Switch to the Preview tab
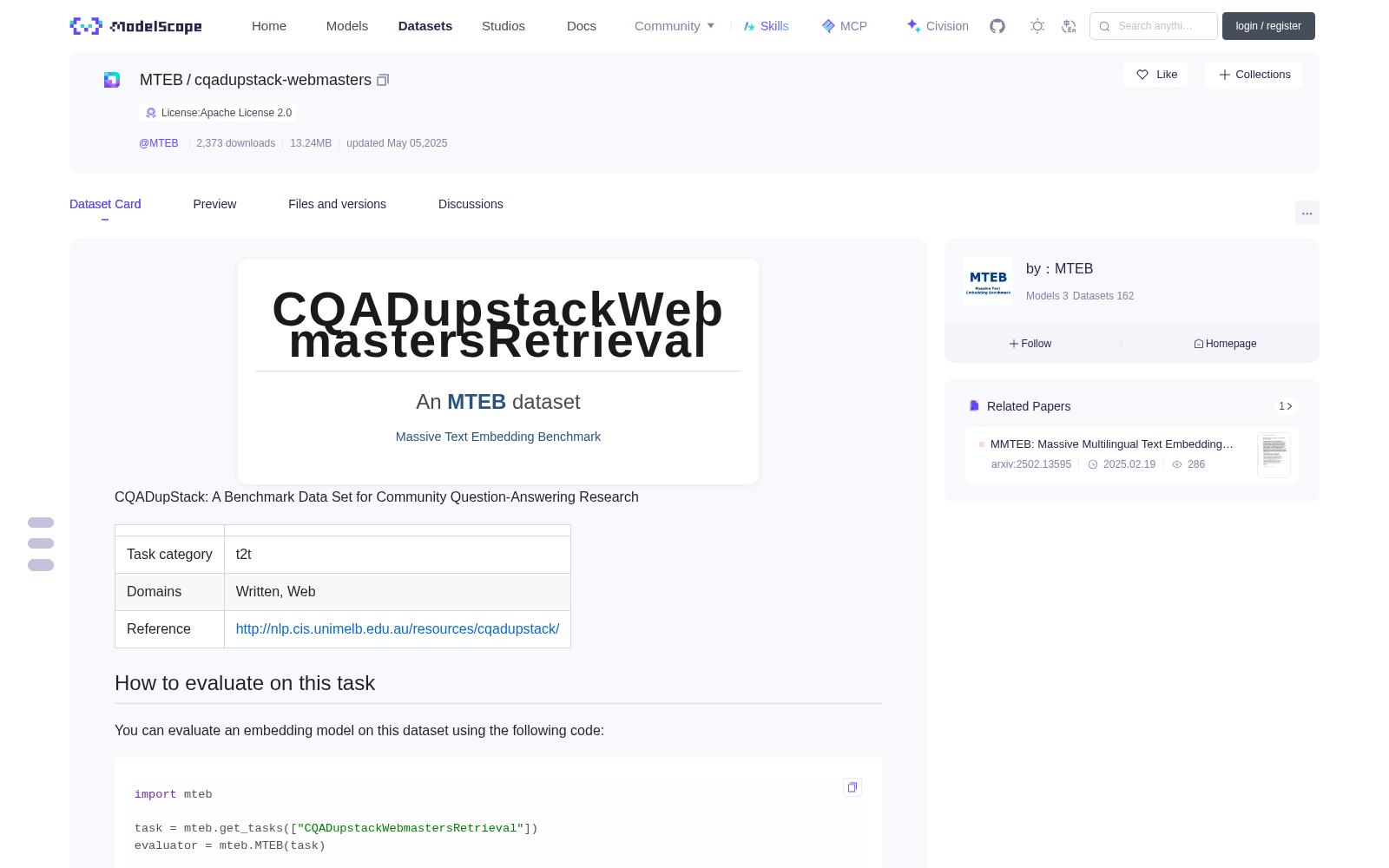The height and width of the screenshot is (868, 1389). 214,204
